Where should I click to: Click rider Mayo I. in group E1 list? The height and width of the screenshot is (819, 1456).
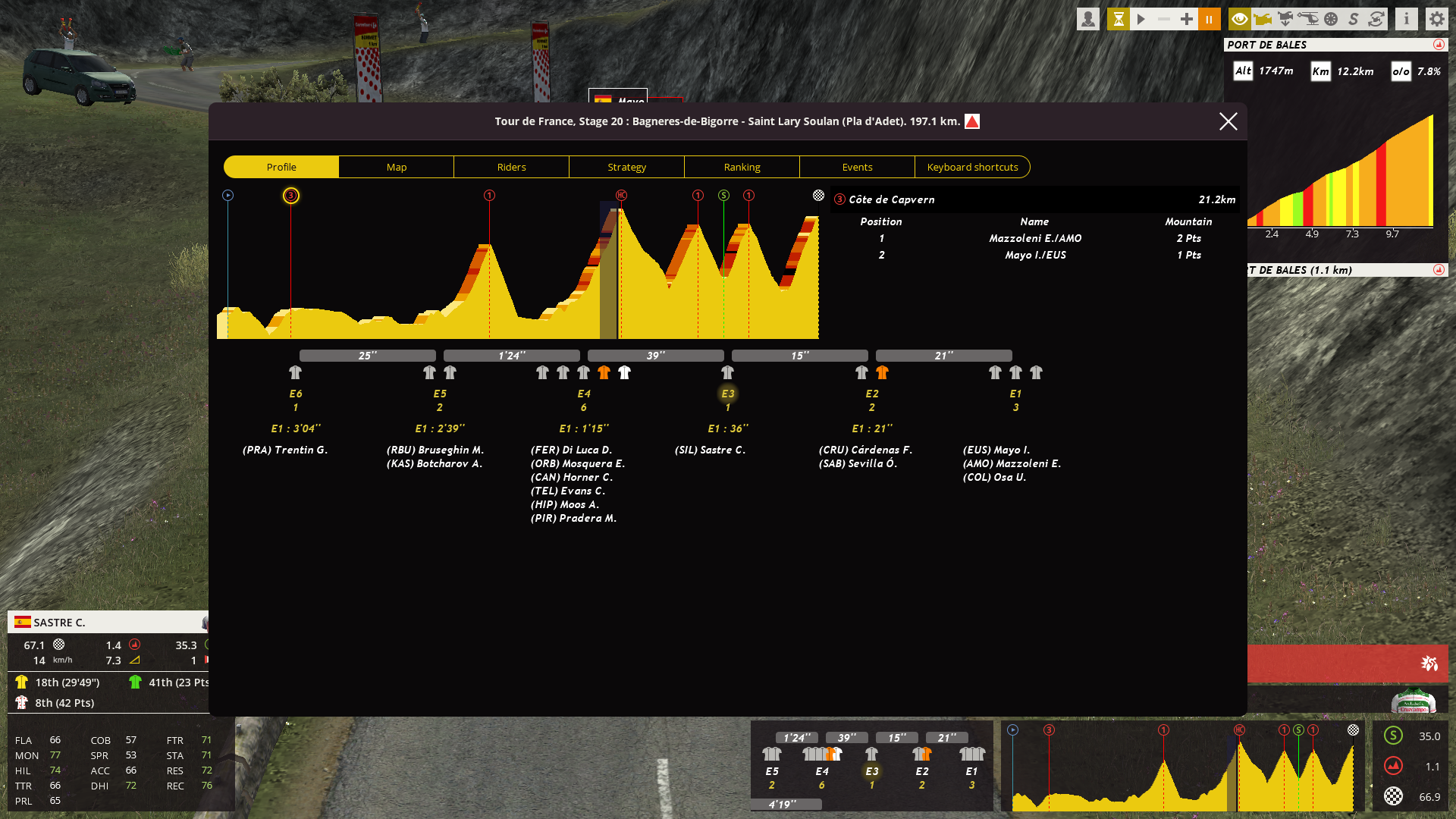(996, 450)
